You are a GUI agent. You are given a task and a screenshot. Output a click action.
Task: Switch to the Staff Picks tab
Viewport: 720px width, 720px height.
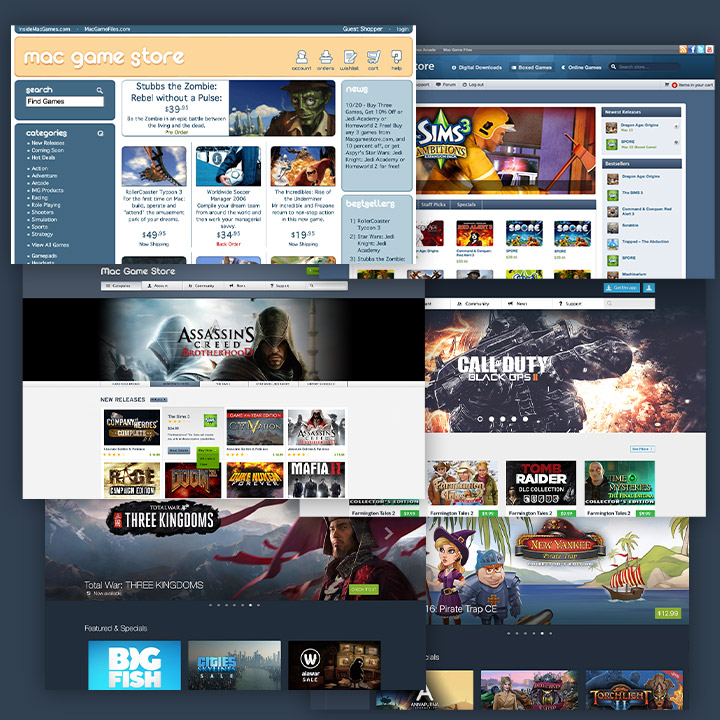433,203
